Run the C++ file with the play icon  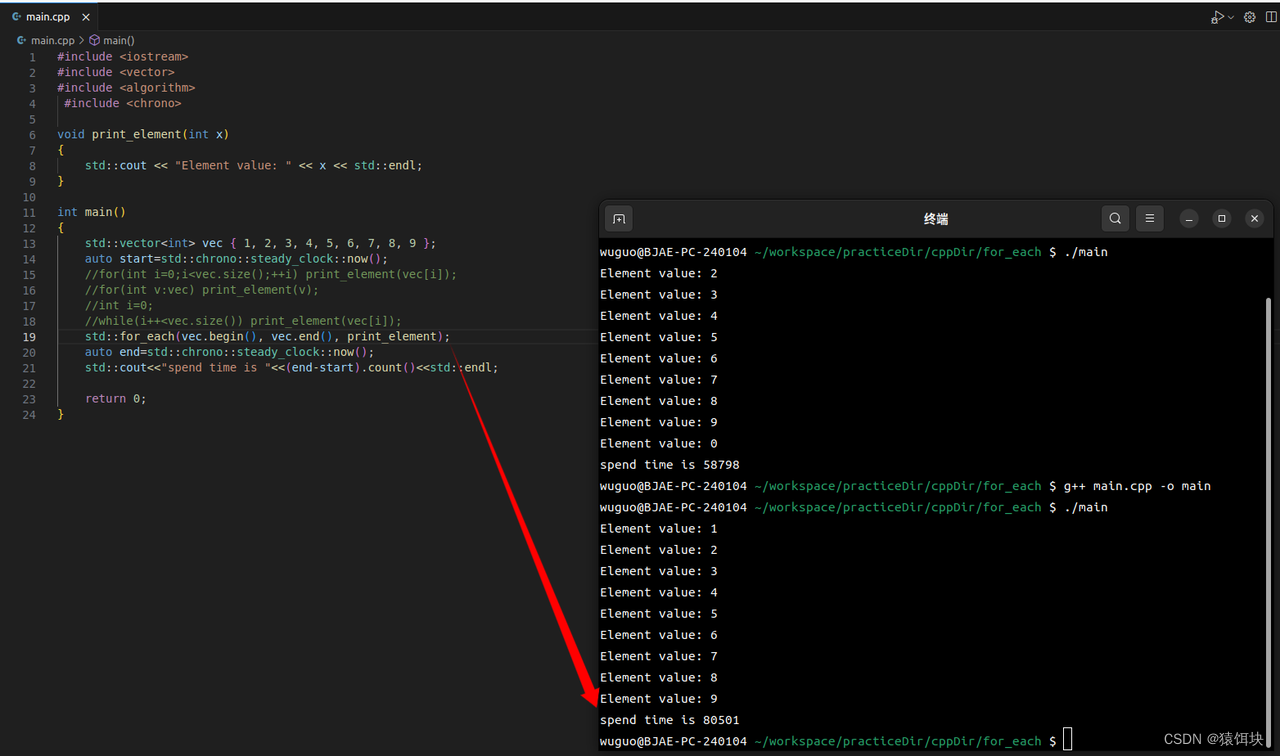click(x=1216, y=16)
